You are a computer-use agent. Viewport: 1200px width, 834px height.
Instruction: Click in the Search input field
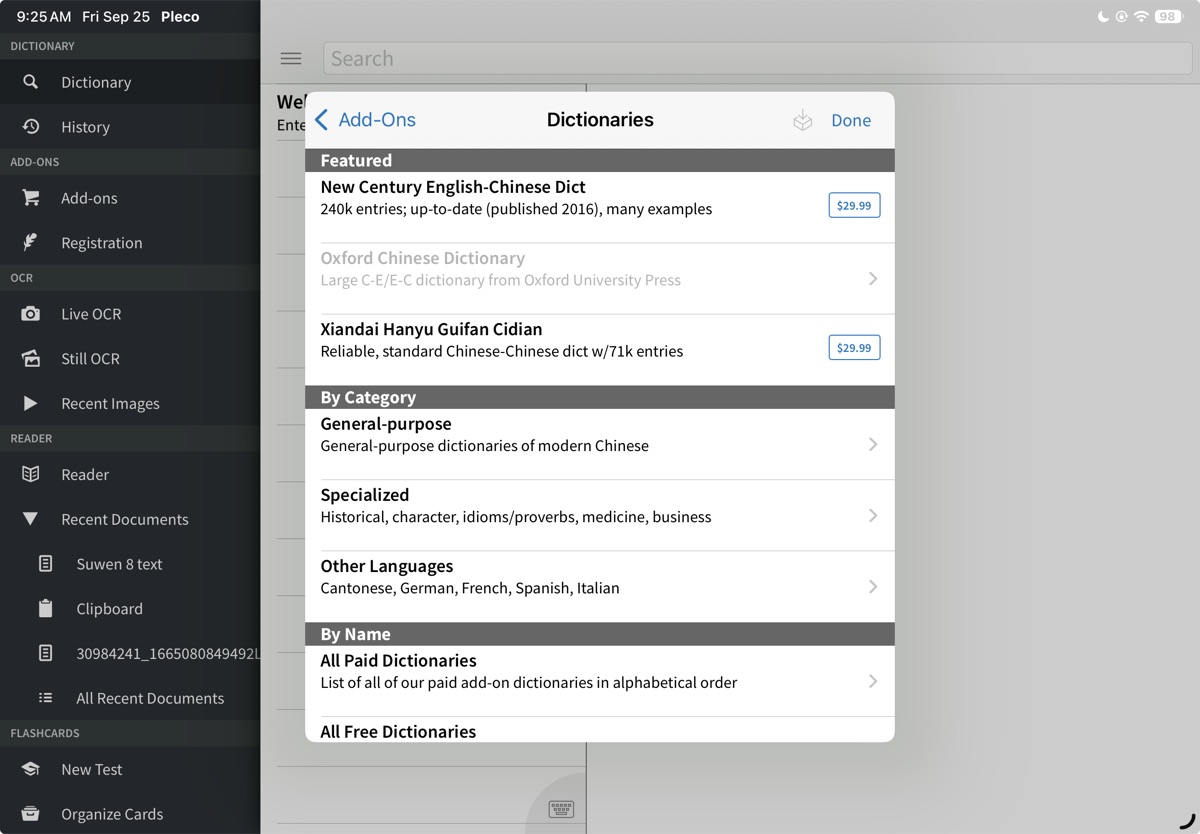tap(757, 58)
